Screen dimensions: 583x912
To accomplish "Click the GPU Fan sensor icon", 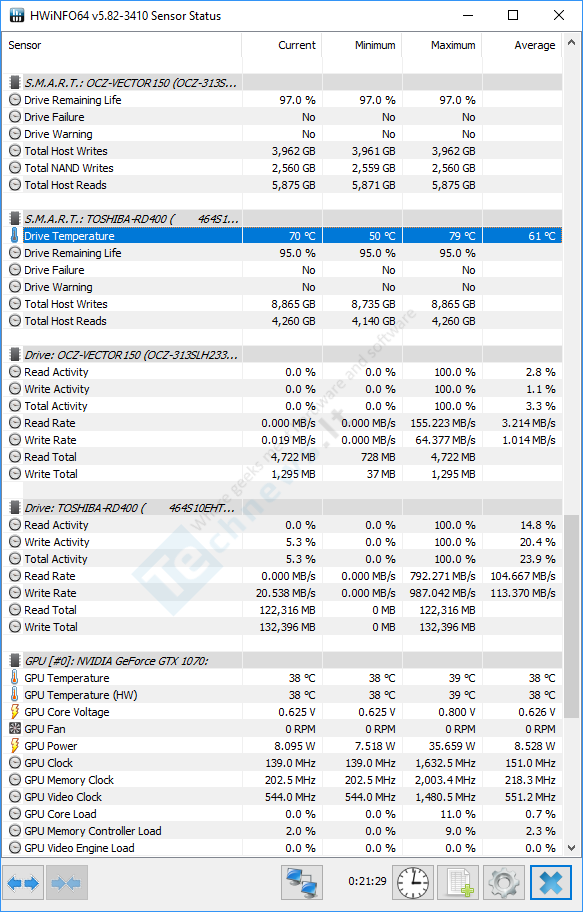I will (15, 729).
